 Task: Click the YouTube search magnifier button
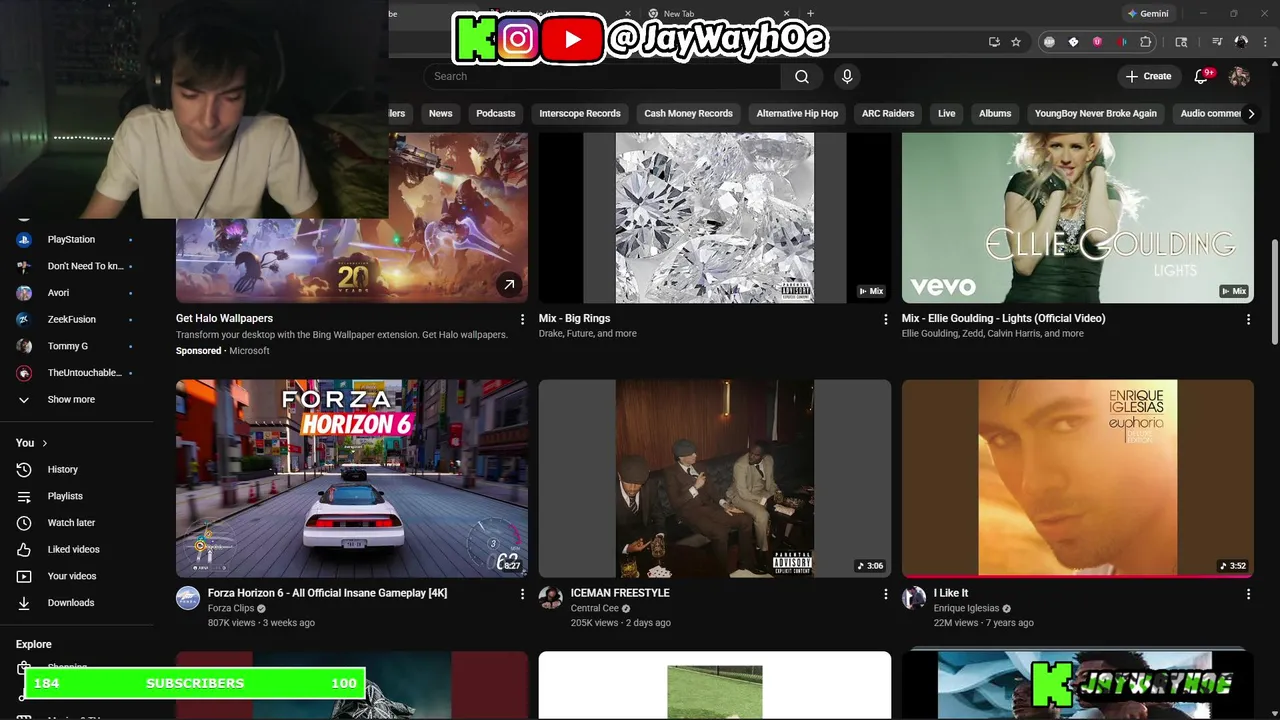pos(802,76)
